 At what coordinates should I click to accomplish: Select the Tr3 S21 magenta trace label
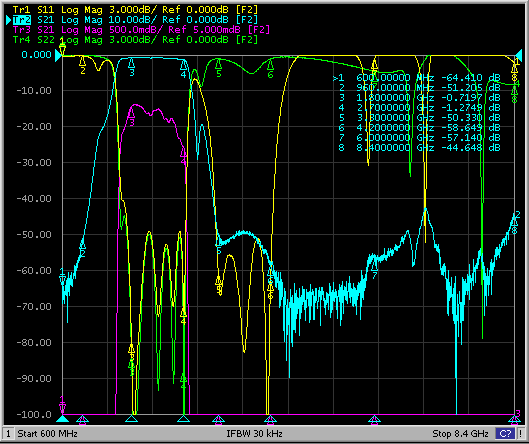tap(141, 30)
